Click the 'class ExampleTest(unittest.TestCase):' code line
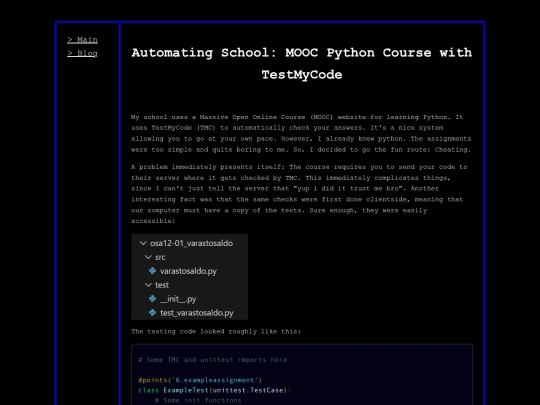 (x=215, y=390)
